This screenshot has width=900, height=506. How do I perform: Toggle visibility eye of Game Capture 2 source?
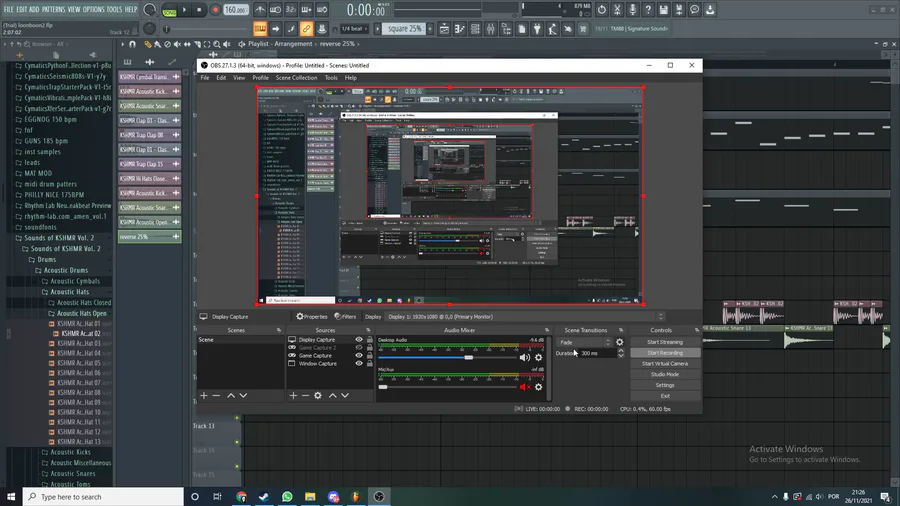coord(359,348)
